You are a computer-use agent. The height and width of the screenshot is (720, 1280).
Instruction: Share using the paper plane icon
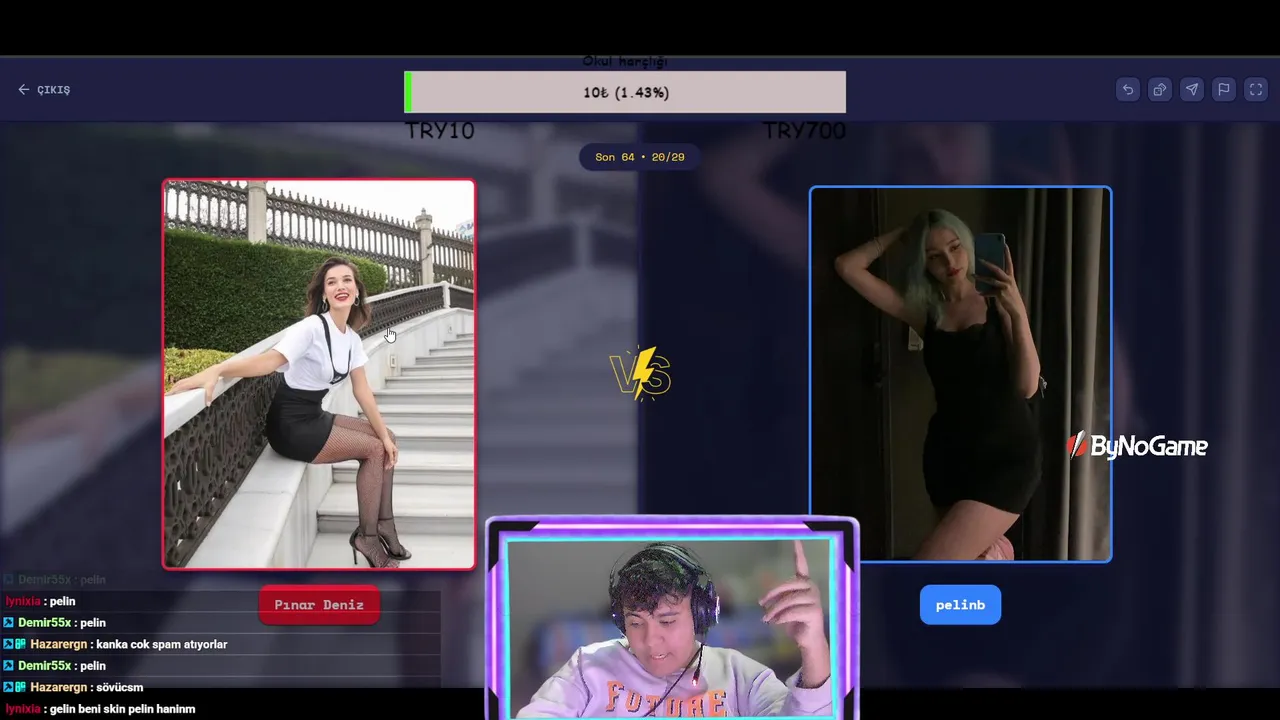click(1192, 90)
